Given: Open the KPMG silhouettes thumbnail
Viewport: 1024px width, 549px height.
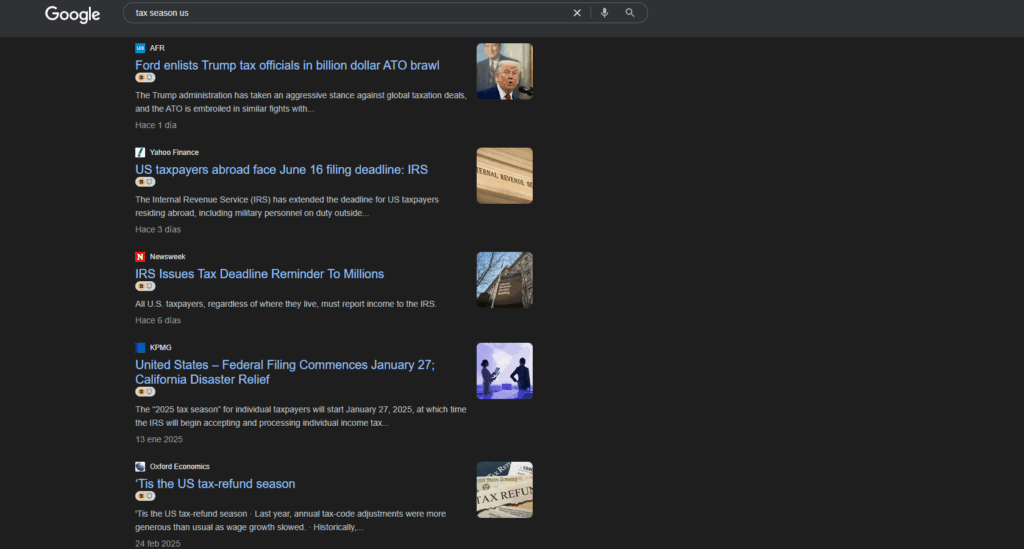Looking at the screenshot, I should (505, 371).
